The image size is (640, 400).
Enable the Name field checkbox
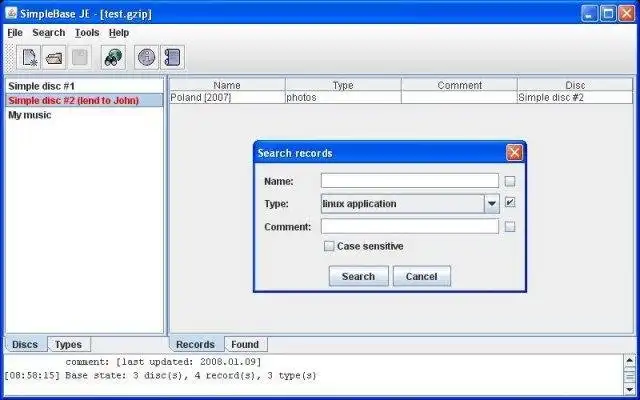(510, 181)
